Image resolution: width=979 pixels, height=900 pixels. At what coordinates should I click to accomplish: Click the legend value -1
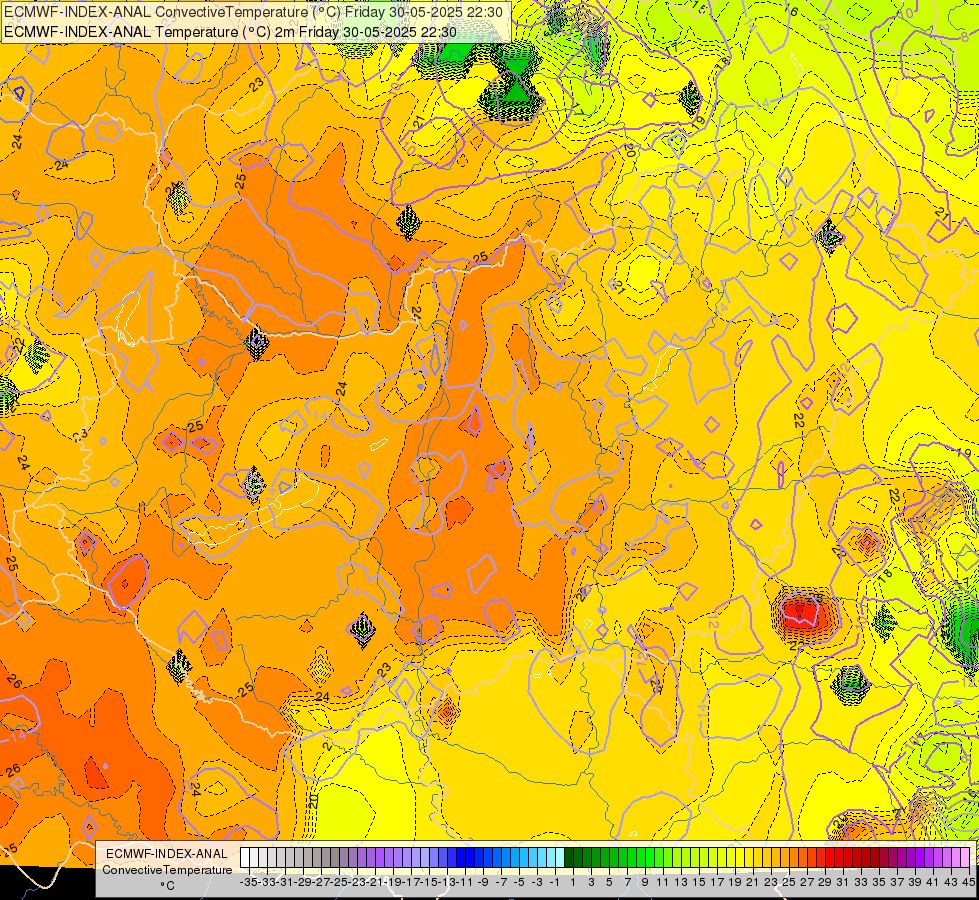[x=555, y=882]
